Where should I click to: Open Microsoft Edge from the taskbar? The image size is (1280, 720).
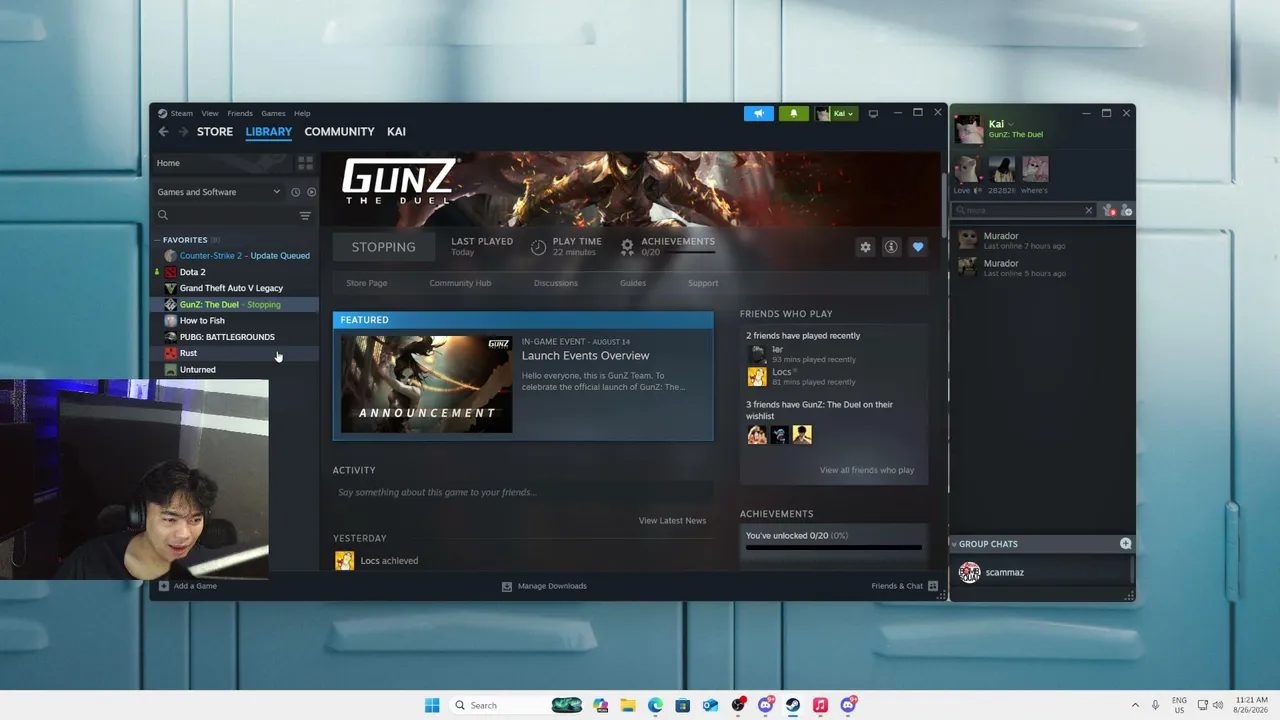[655, 705]
